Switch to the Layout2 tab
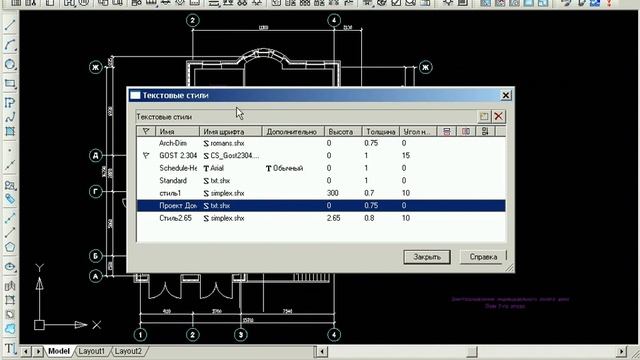This screenshot has height=360, width=640. 128,351
